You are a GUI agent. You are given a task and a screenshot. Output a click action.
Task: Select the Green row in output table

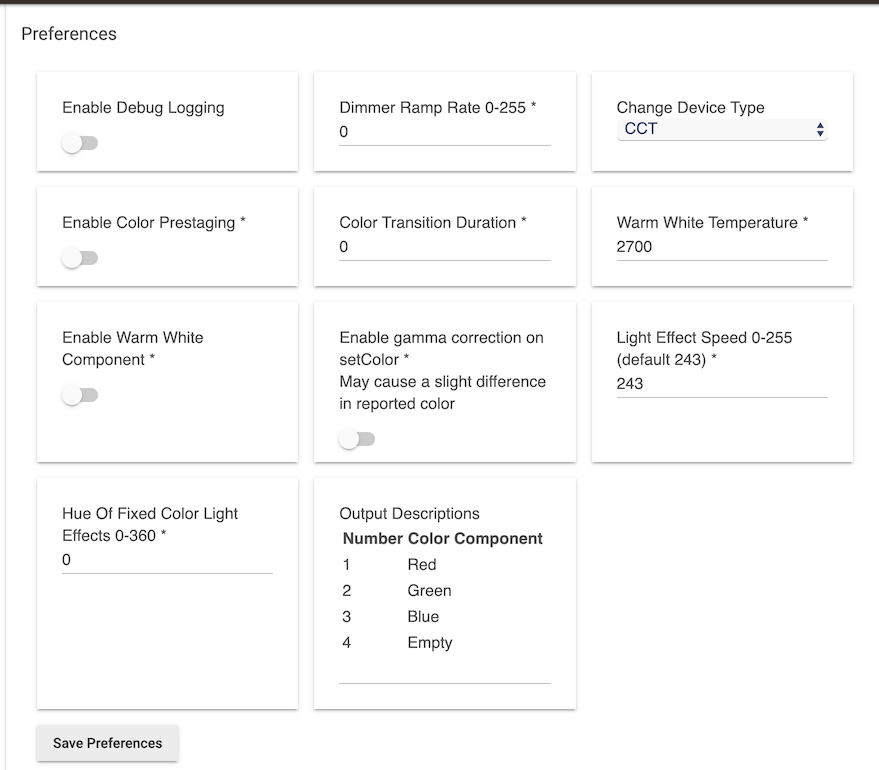tap(429, 591)
